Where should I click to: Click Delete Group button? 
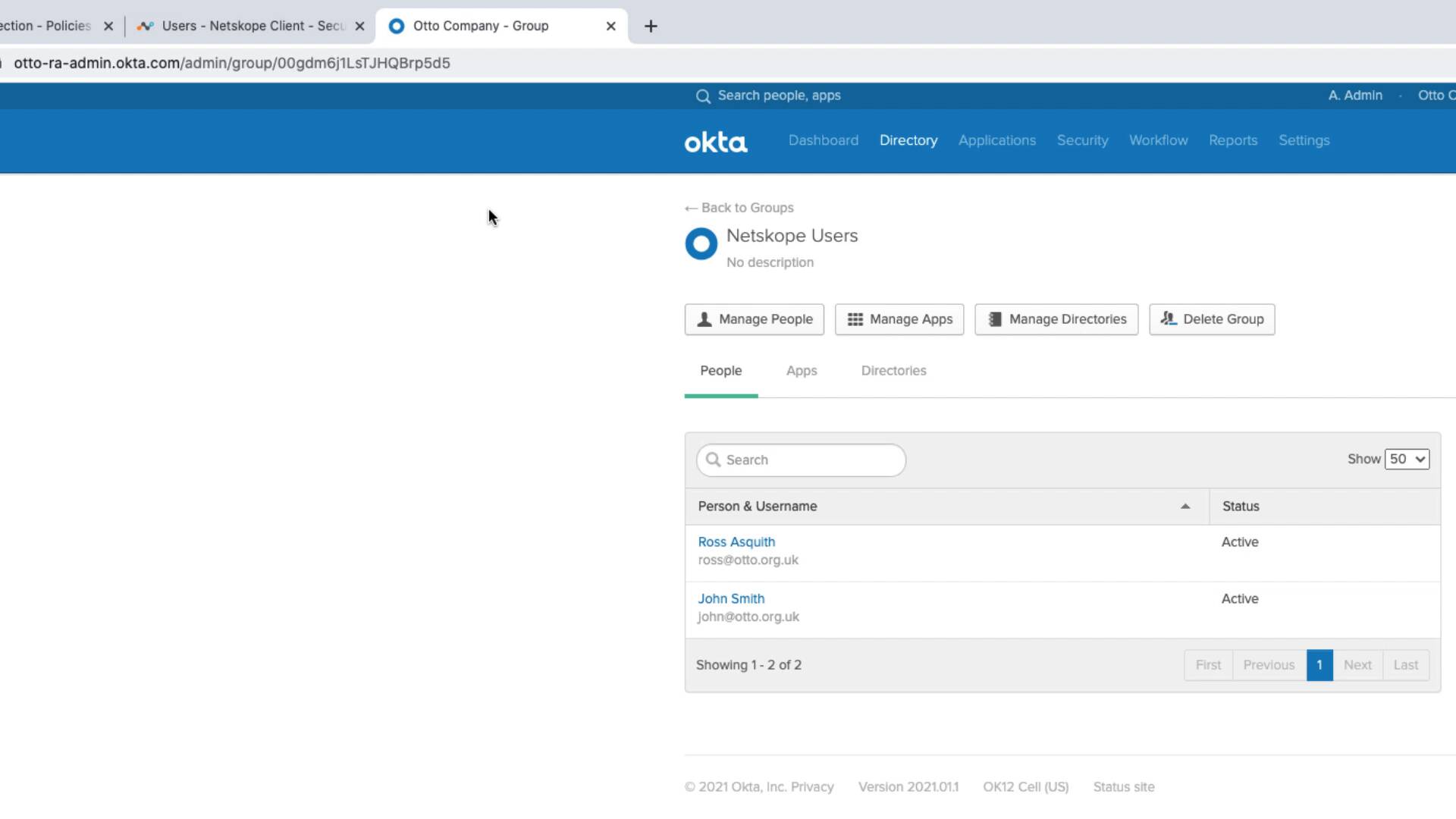[x=1211, y=319]
